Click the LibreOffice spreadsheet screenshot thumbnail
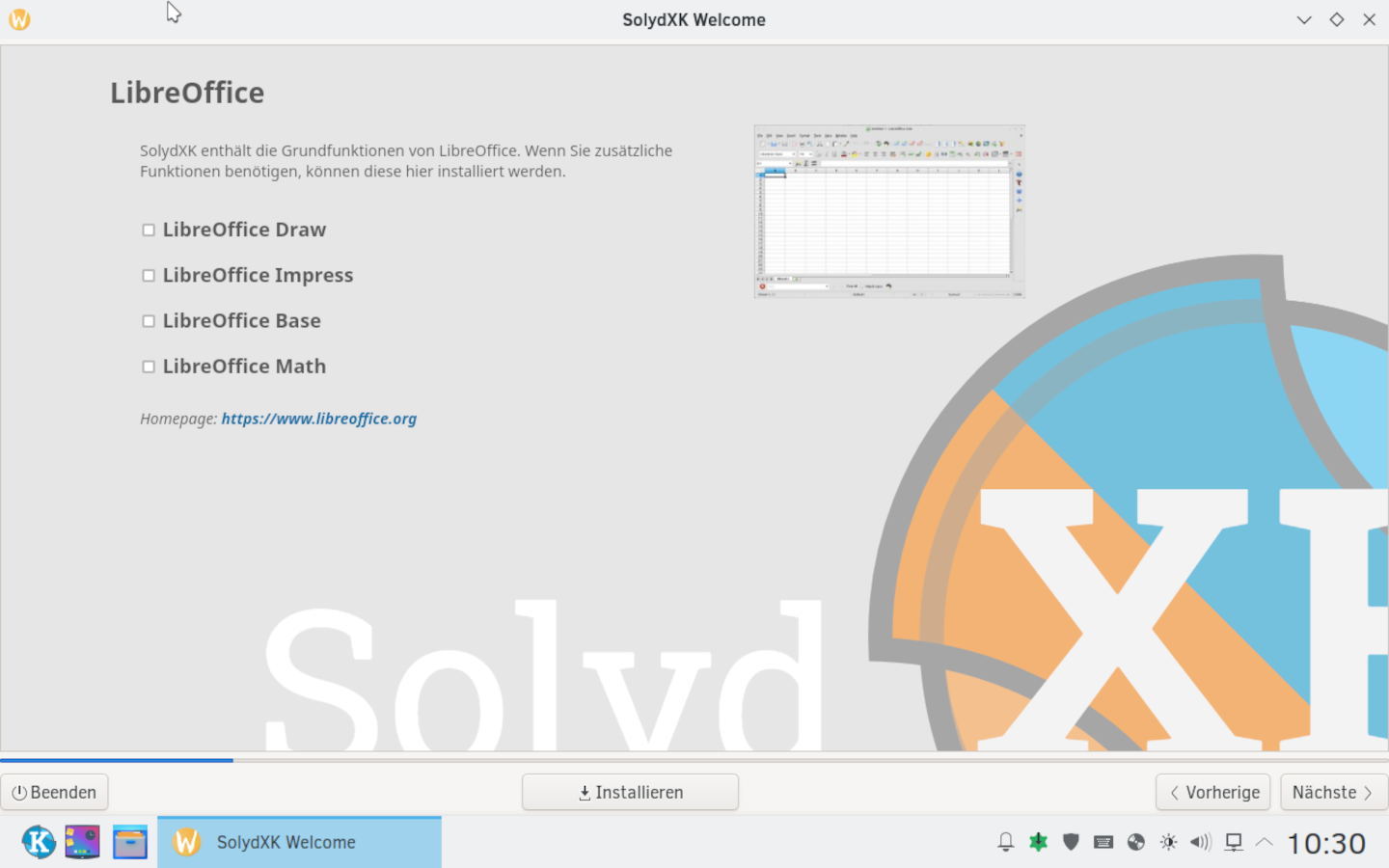This screenshot has height=868, width=1389. (888, 211)
